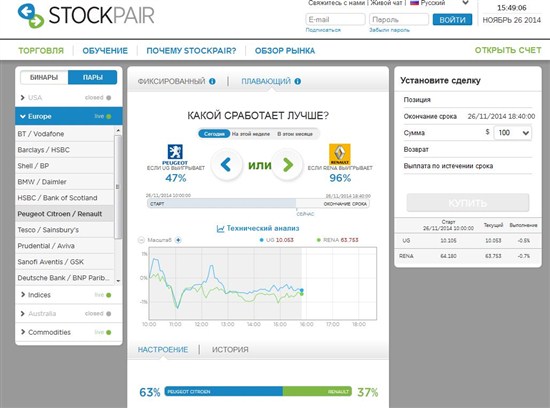550x408 pixels.
Task: Click the green live dot for Europe
Action: point(108,116)
